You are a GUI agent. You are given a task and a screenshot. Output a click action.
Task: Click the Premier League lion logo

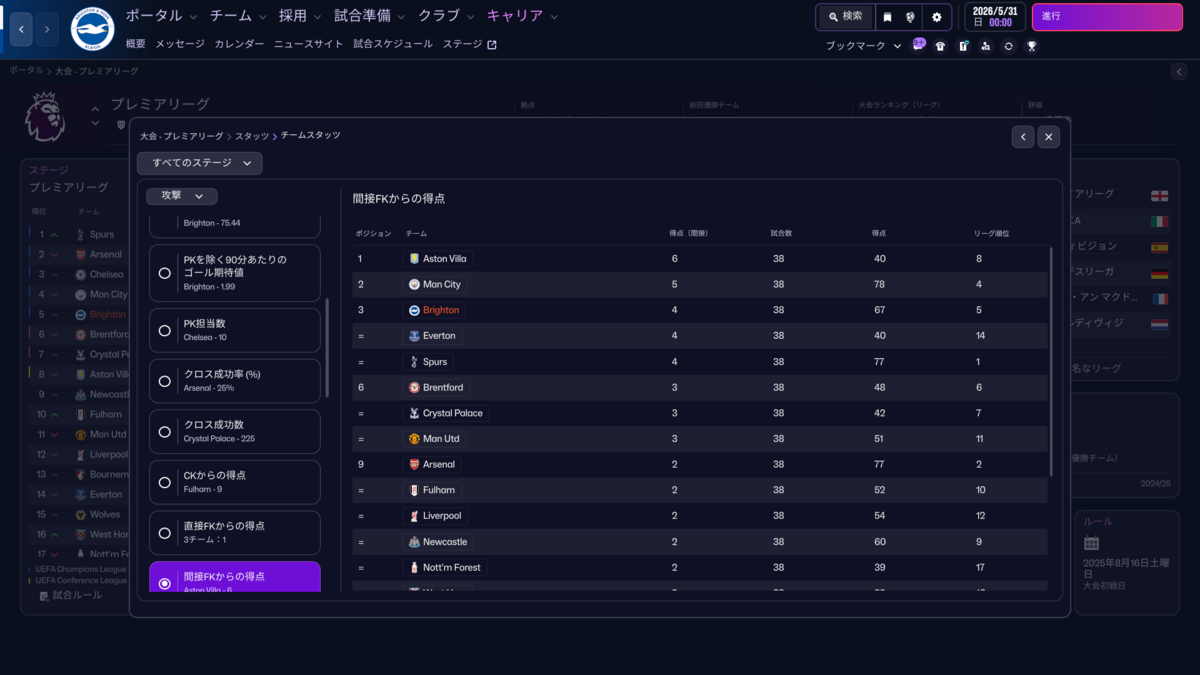[x=44, y=116]
